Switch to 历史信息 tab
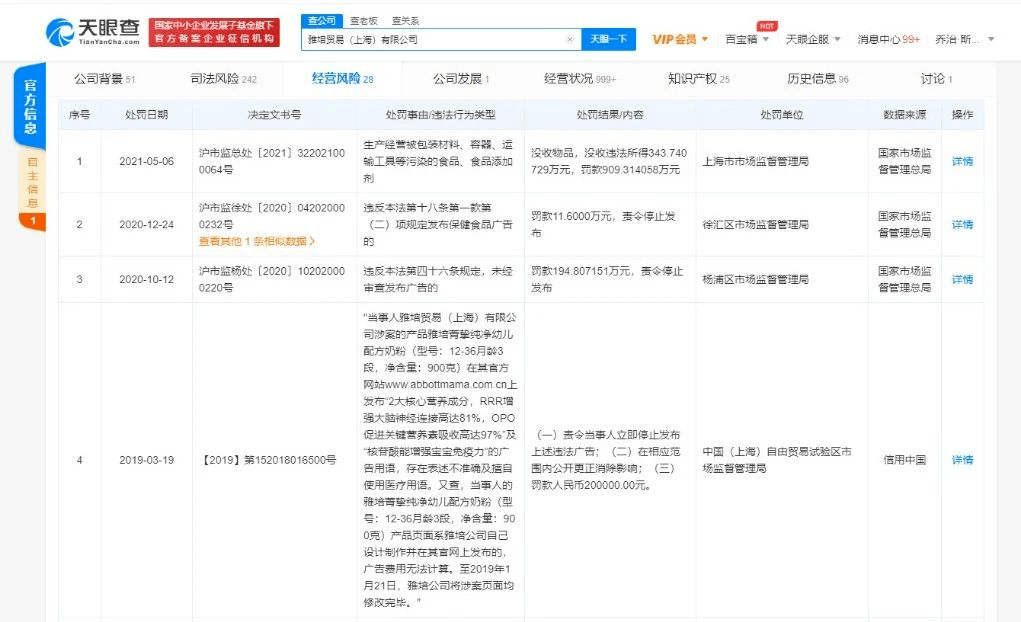Screen dimensions: 1021x622 click(x=818, y=79)
